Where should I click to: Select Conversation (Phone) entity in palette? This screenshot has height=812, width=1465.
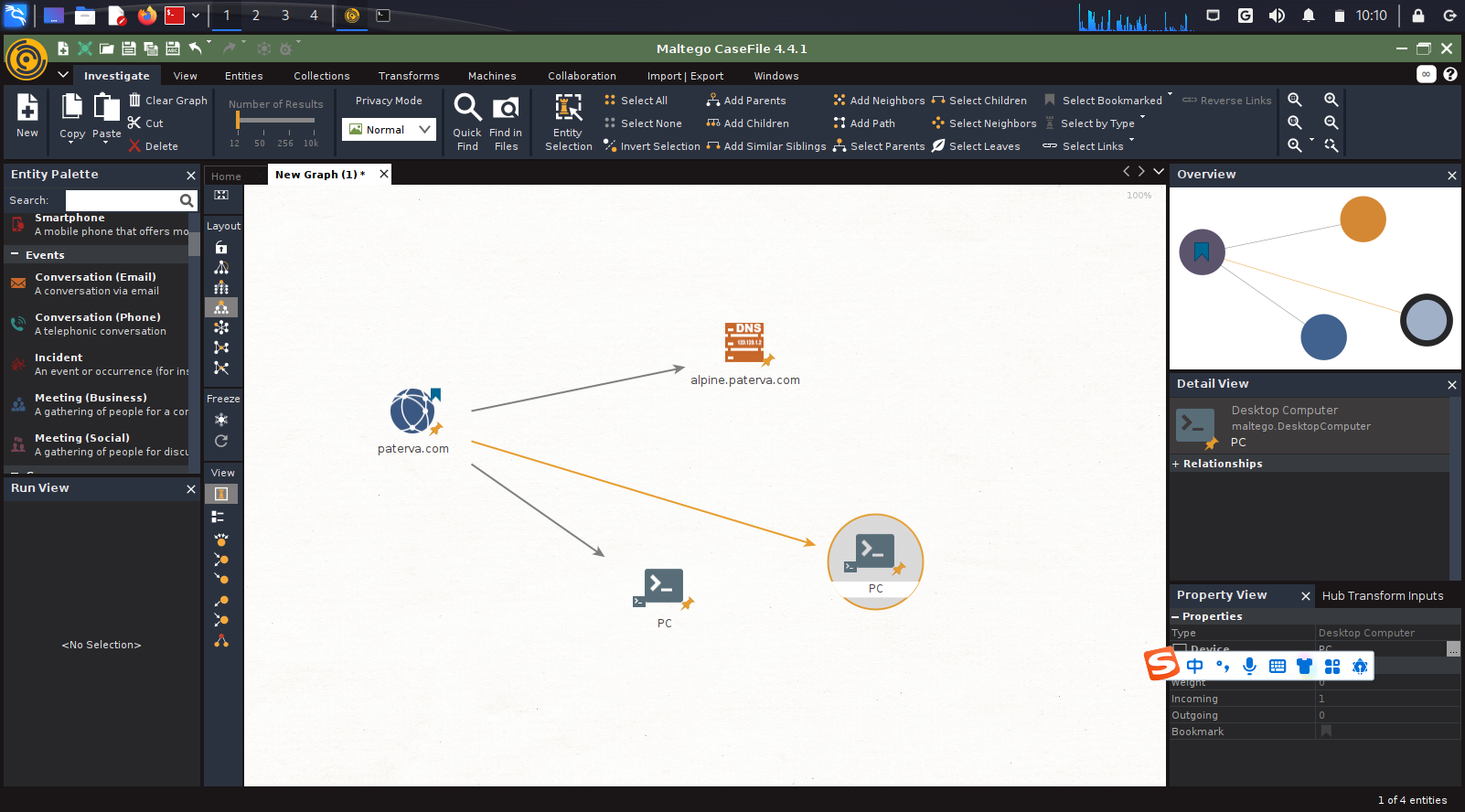[97, 324]
